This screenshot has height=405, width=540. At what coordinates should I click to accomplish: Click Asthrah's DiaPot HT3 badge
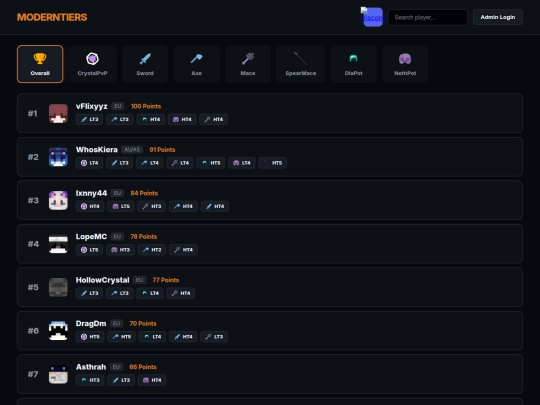[90, 380]
